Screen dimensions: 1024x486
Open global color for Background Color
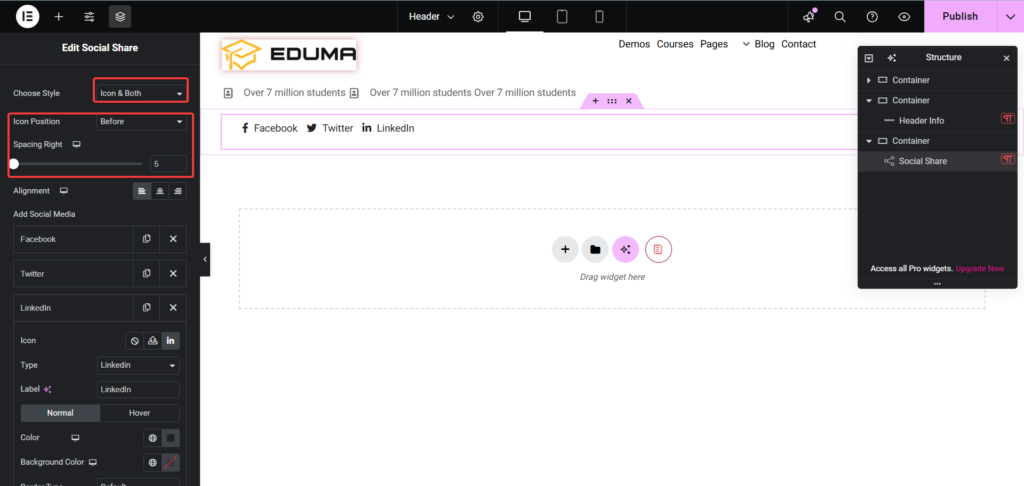[153, 462]
